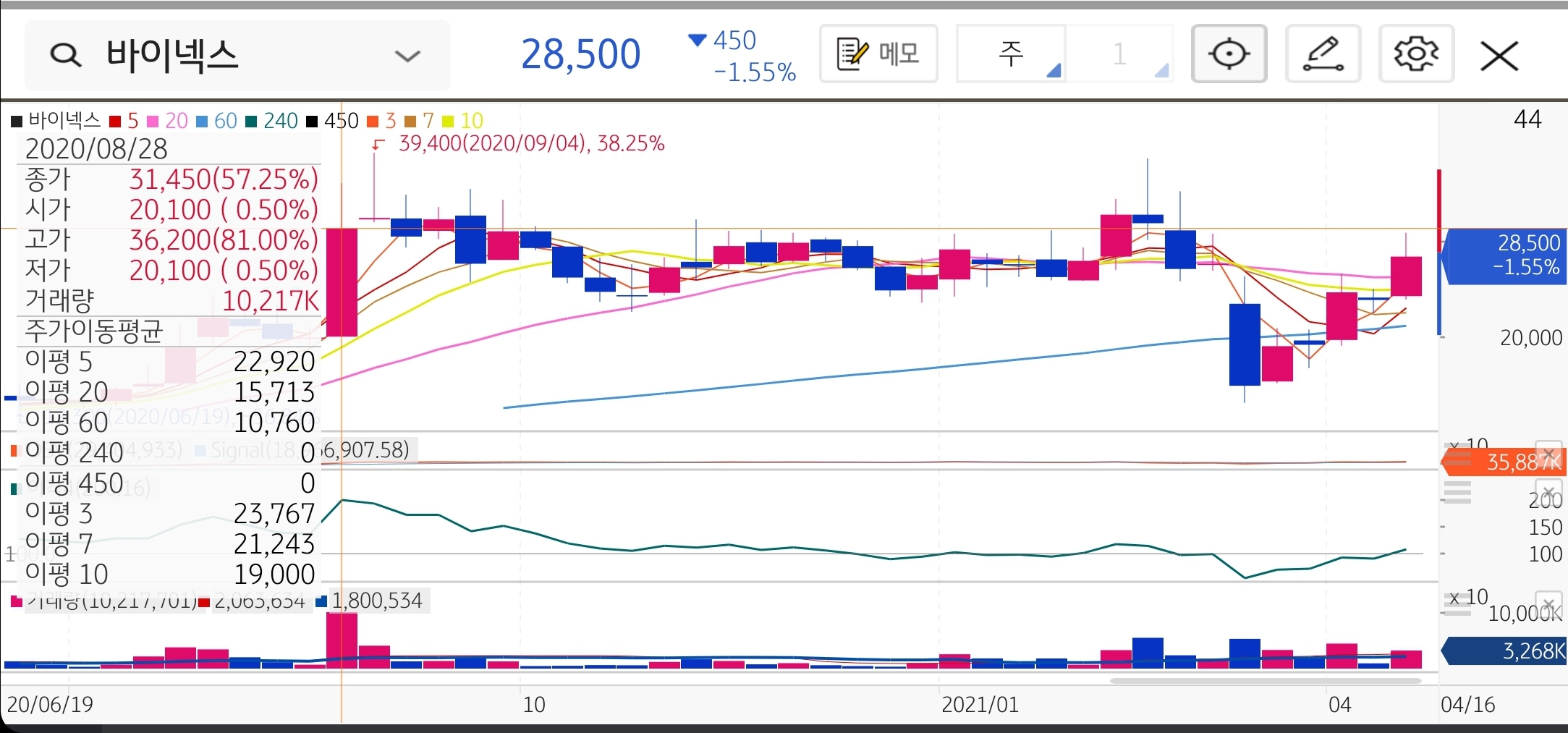
Task: Grab the handle of the 200-scale panel
Action: pyautogui.click(x=1457, y=493)
